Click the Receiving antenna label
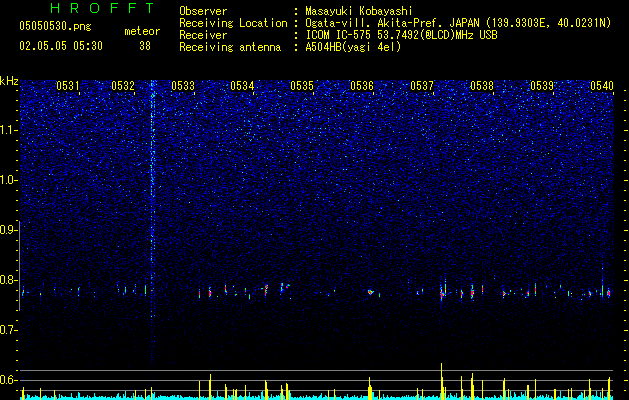 coord(230,47)
